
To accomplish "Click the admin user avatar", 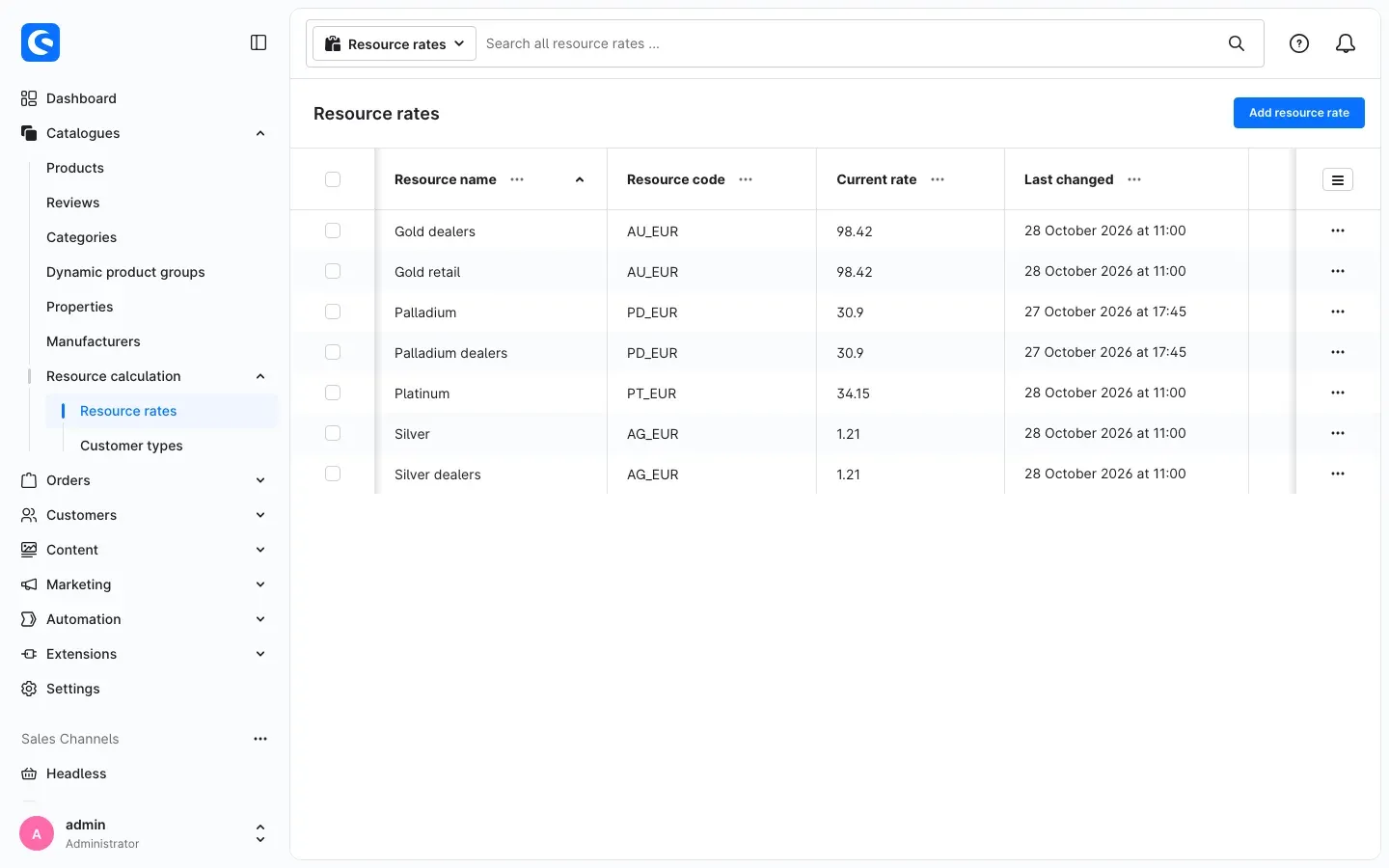I will pyautogui.click(x=37, y=834).
